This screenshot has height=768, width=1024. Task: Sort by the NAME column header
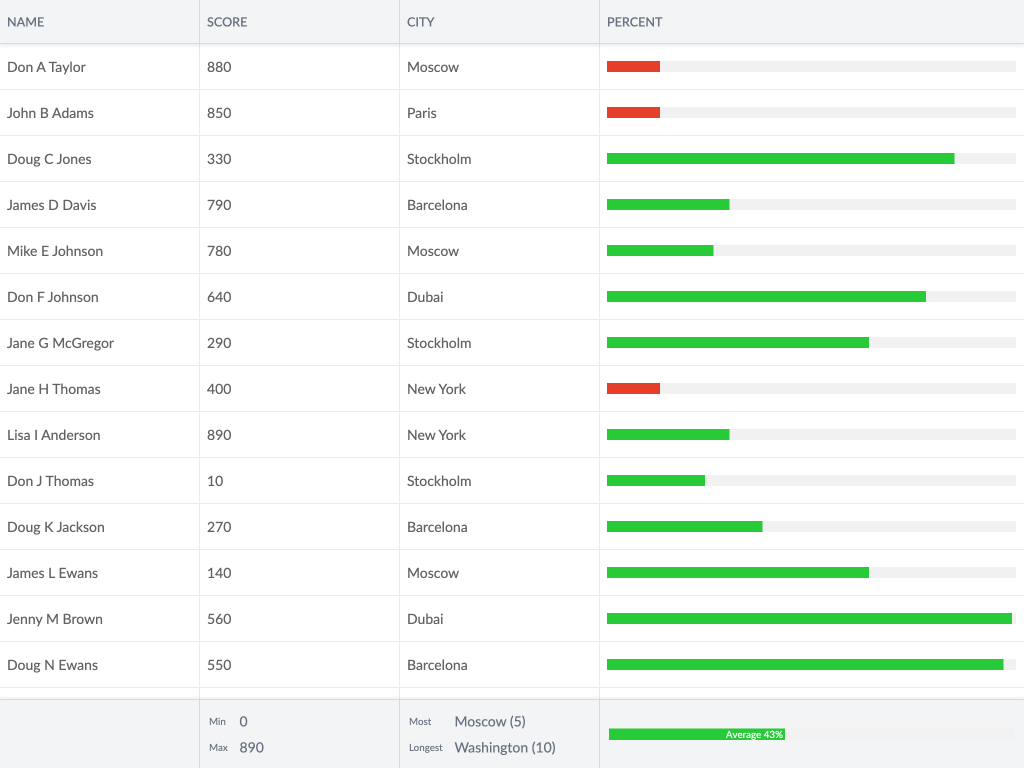click(x=99, y=22)
